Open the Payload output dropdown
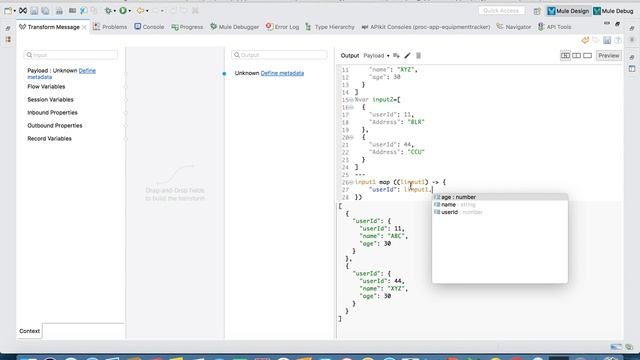640x360 pixels. tap(376, 56)
